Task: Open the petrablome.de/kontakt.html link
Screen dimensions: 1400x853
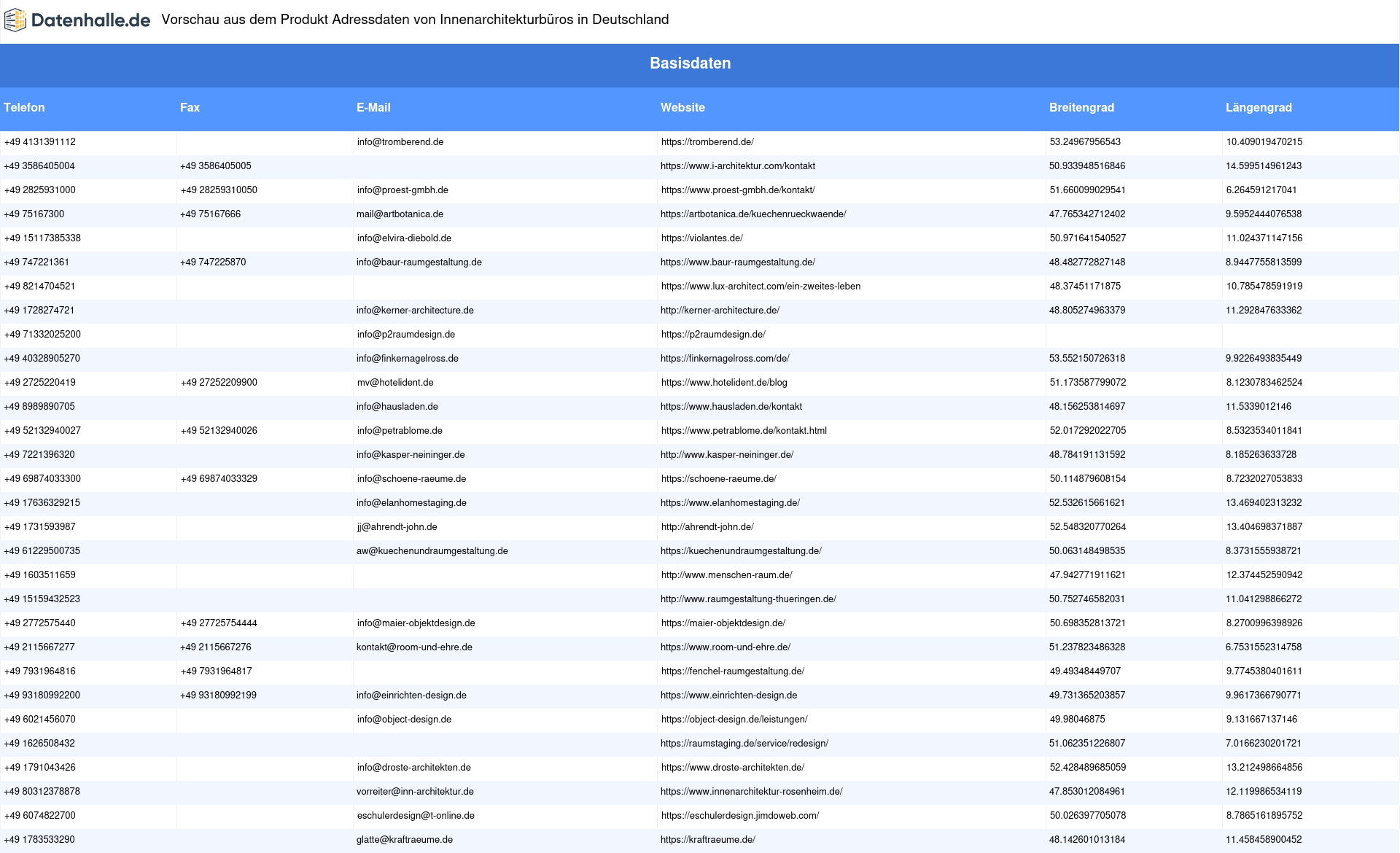Action: tap(744, 431)
